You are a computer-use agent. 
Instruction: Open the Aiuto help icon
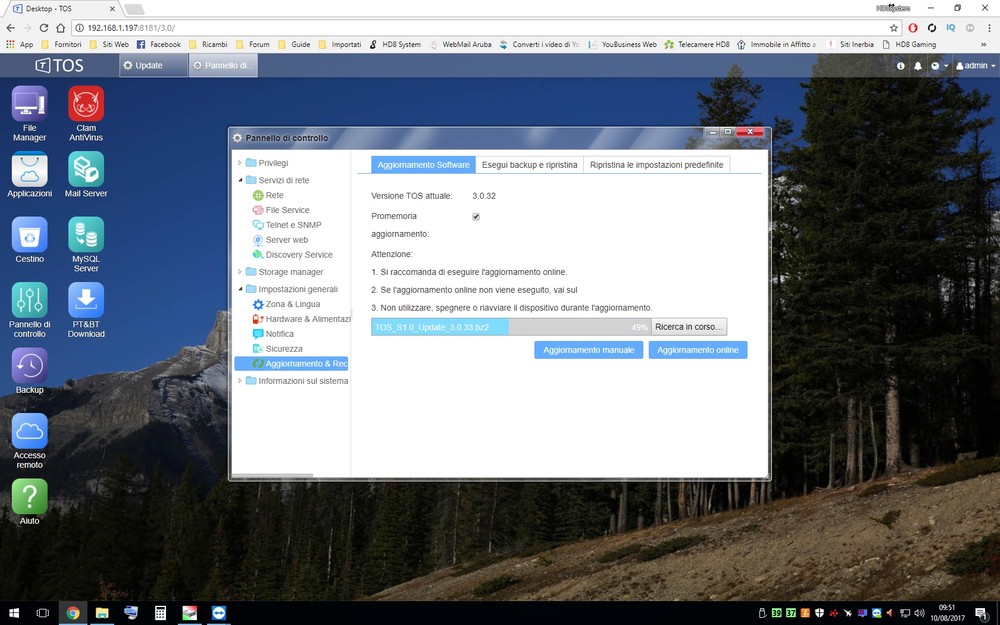click(29, 497)
